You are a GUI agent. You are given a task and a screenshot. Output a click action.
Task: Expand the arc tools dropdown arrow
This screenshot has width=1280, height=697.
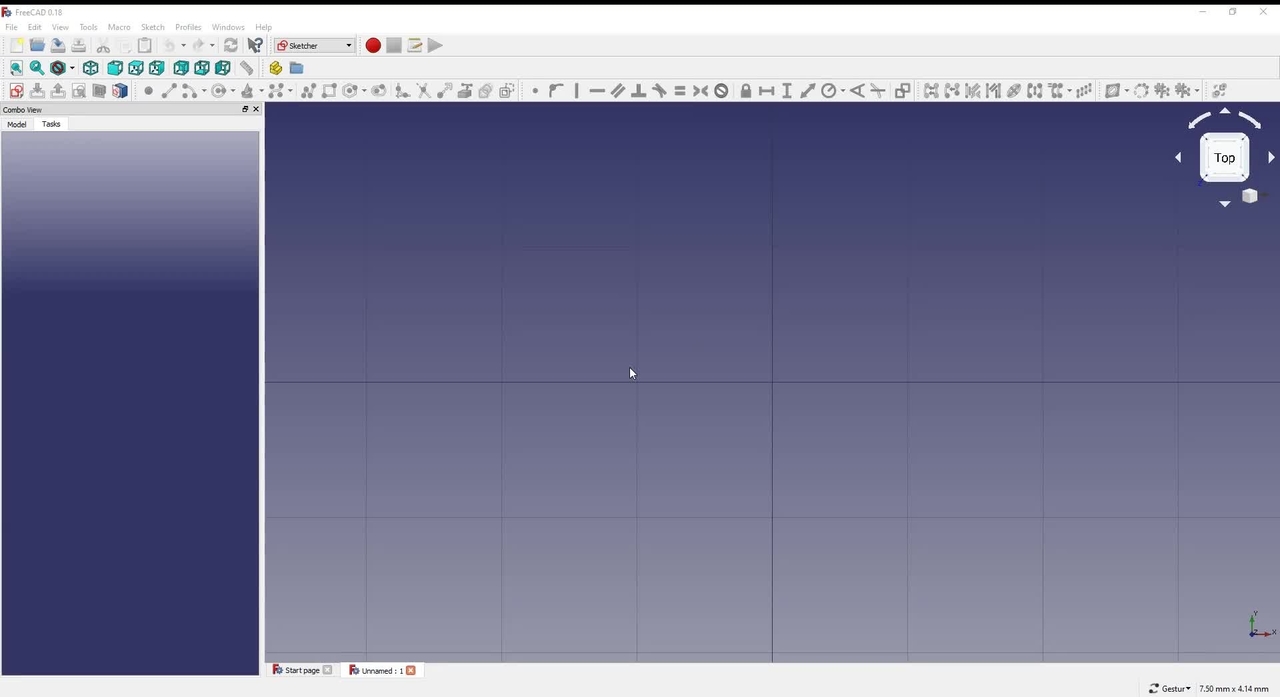pos(203,91)
